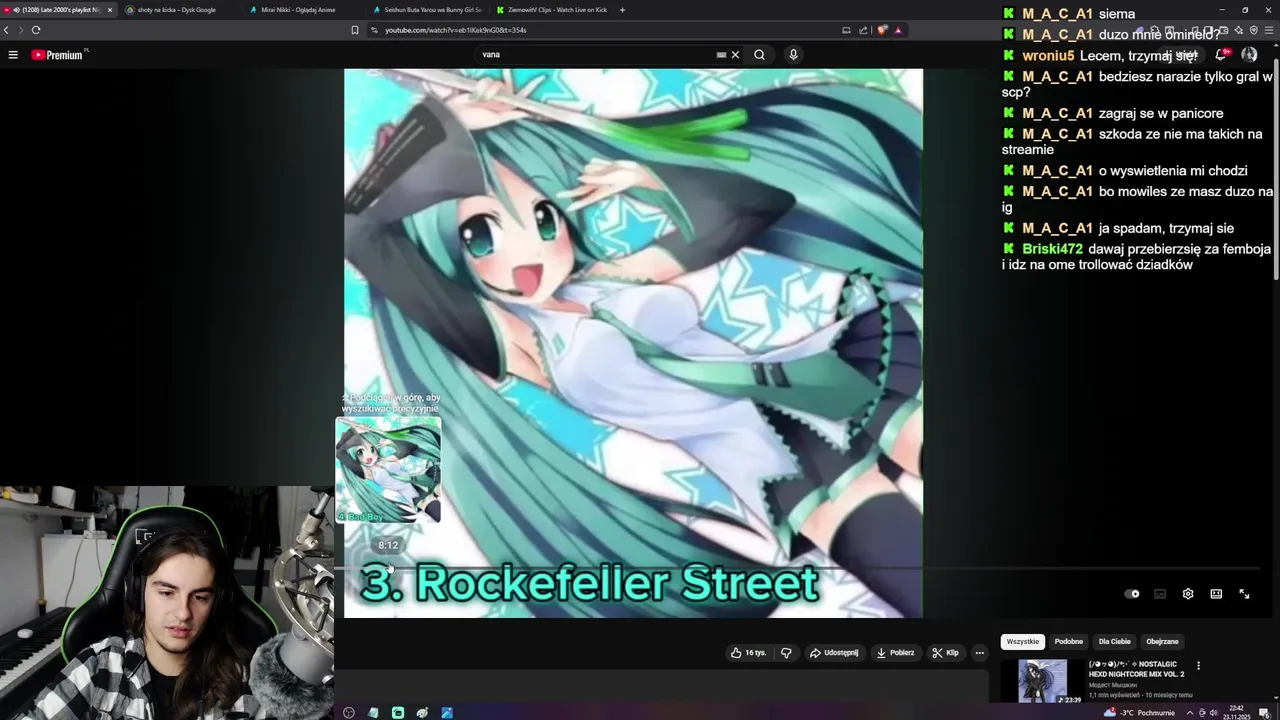
Task: Dislike the video with thumbs-down button
Action: click(x=786, y=653)
